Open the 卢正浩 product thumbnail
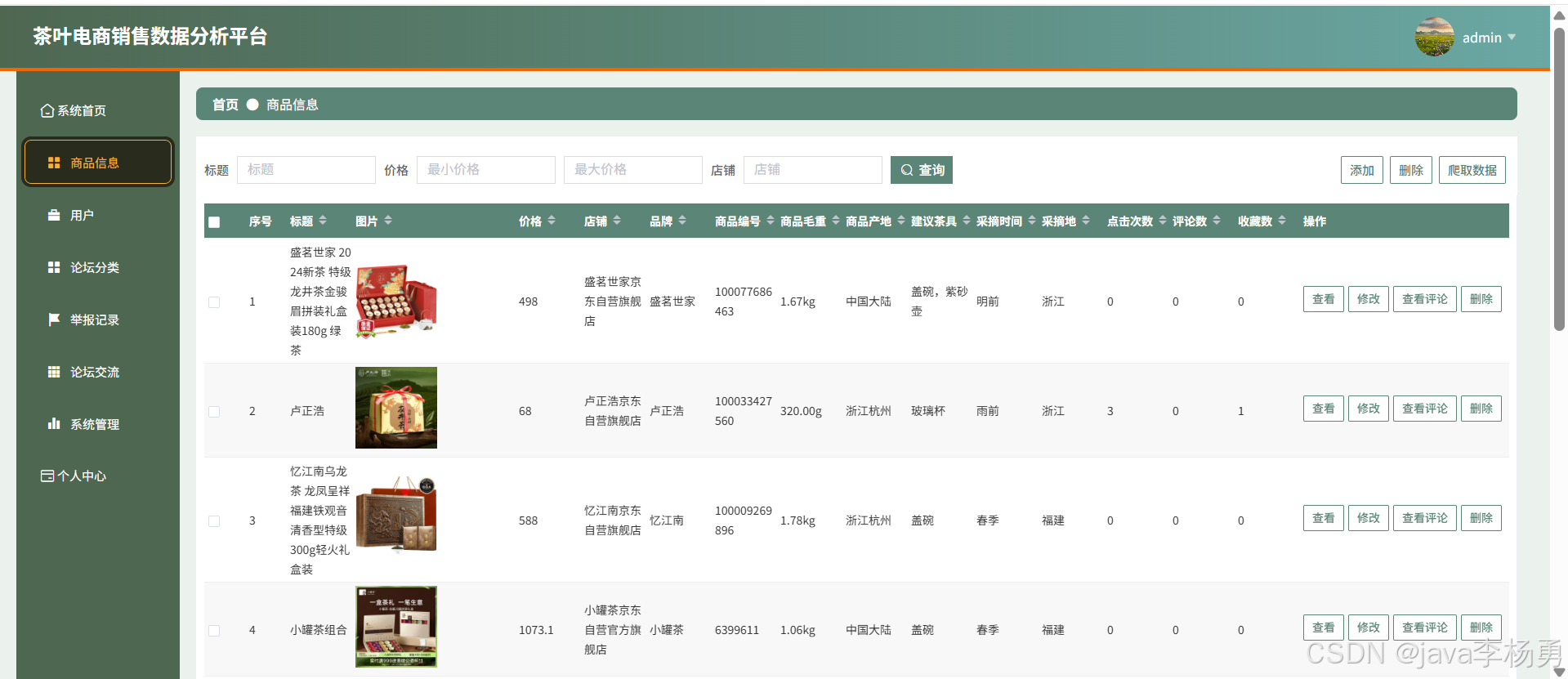The image size is (1568, 679). click(x=396, y=408)
